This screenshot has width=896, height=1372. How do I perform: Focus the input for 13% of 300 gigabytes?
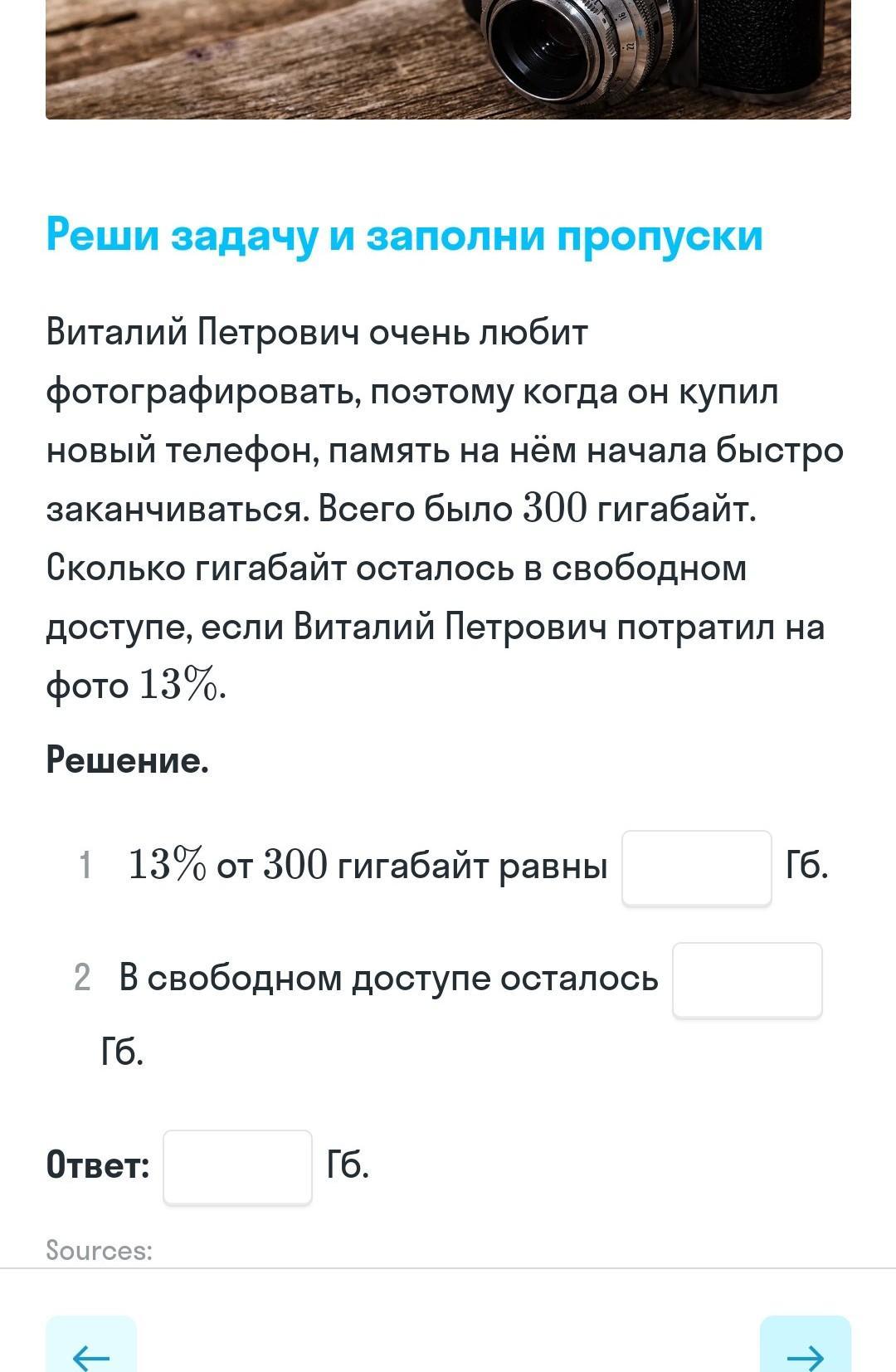(697, 867)
